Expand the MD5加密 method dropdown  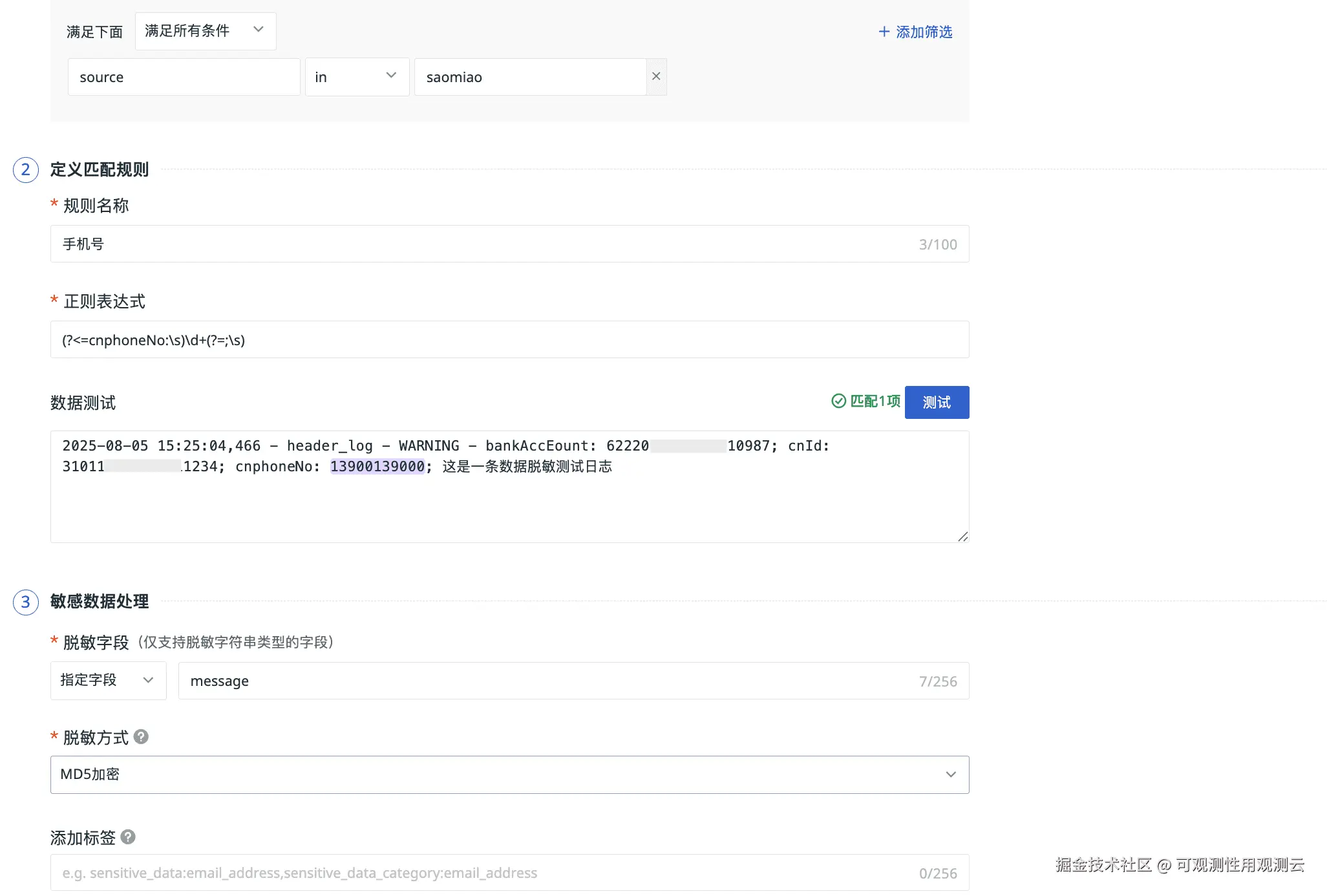point(509,774)
